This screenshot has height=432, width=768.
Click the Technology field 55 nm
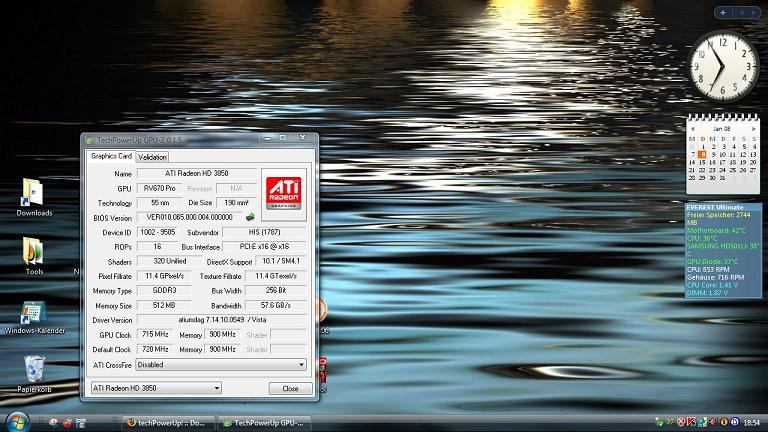click(159, 203)
